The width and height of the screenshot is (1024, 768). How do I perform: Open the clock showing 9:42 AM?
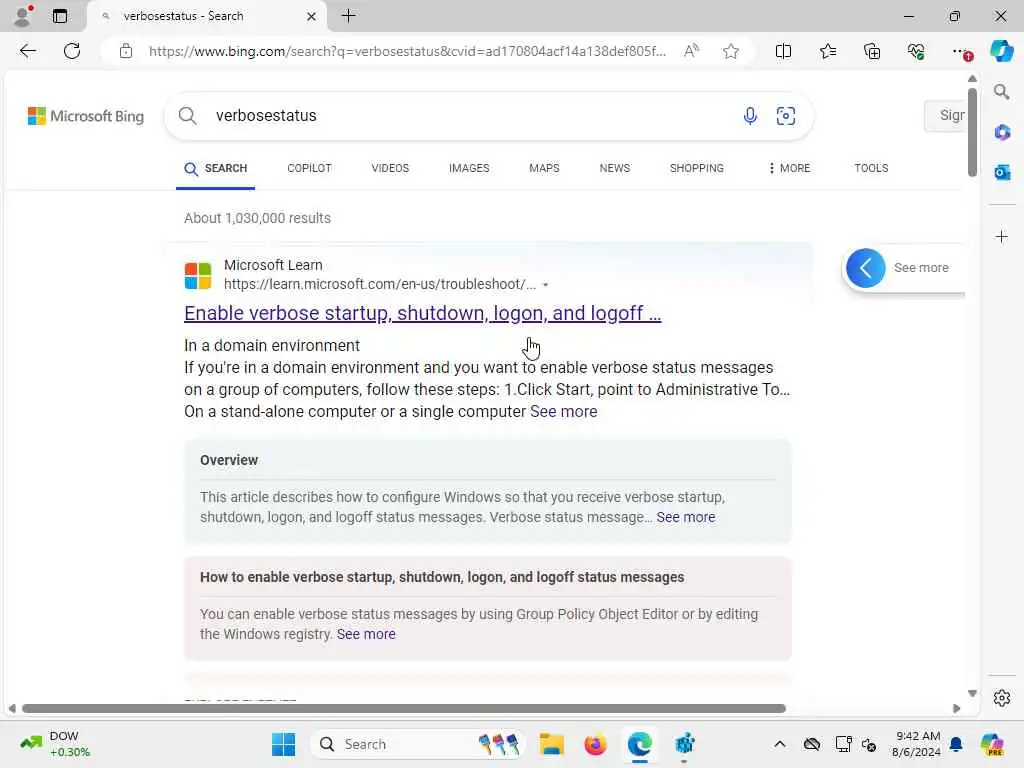point(917,744)
